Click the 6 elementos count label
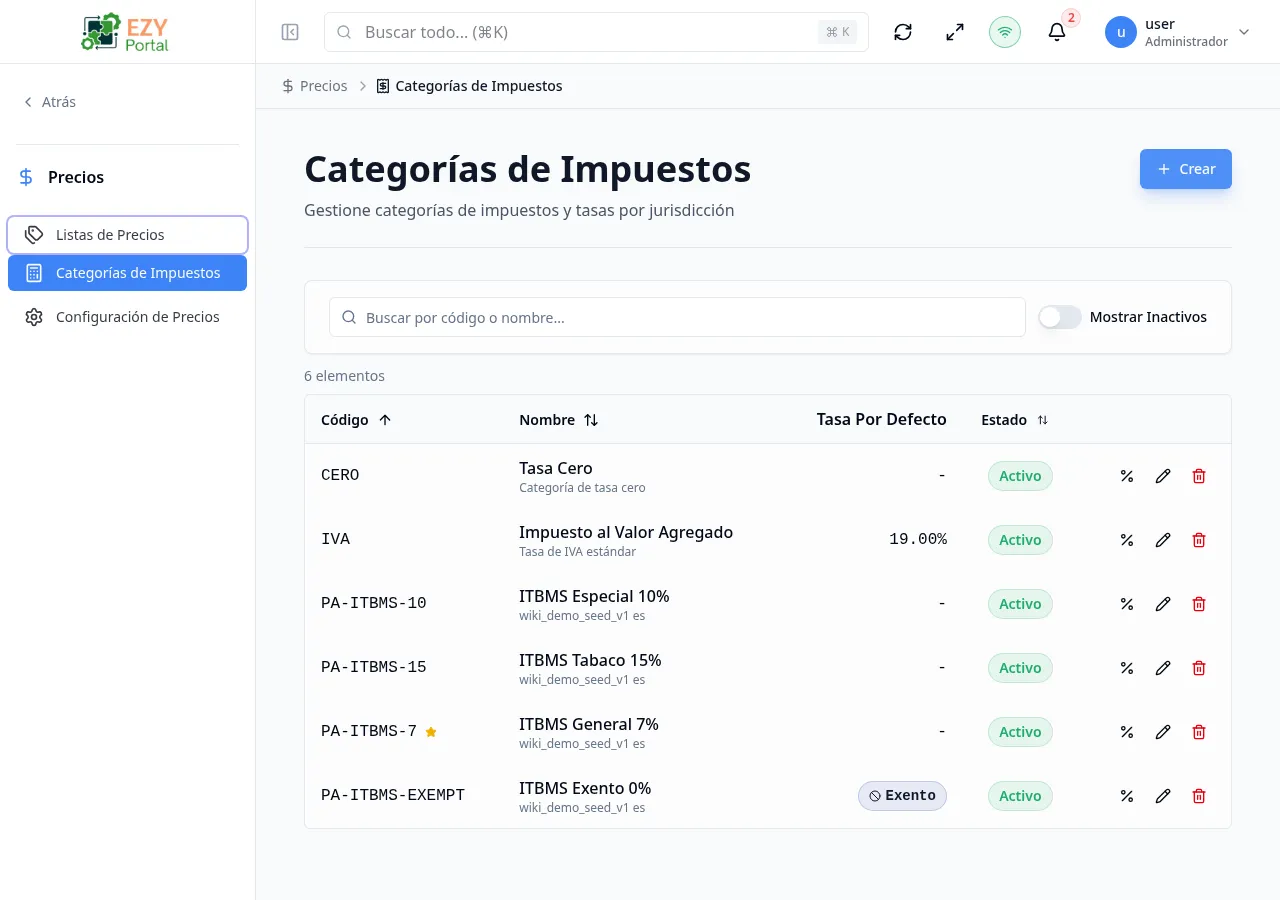The height and width of the screenshot is (900, 1280). click(x=344, y=376)
